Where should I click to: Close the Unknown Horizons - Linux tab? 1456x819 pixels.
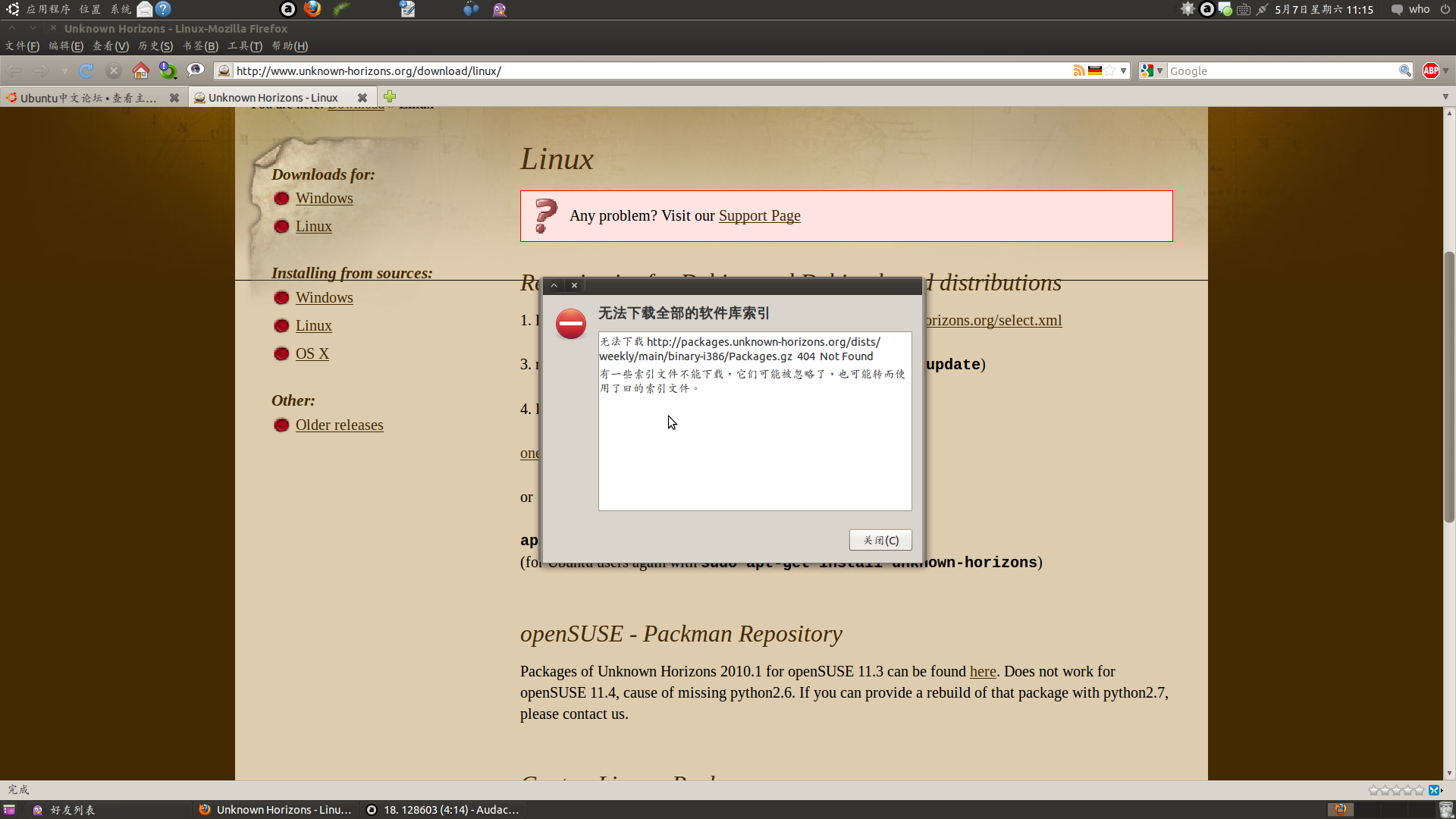click(x=362, y=98)
